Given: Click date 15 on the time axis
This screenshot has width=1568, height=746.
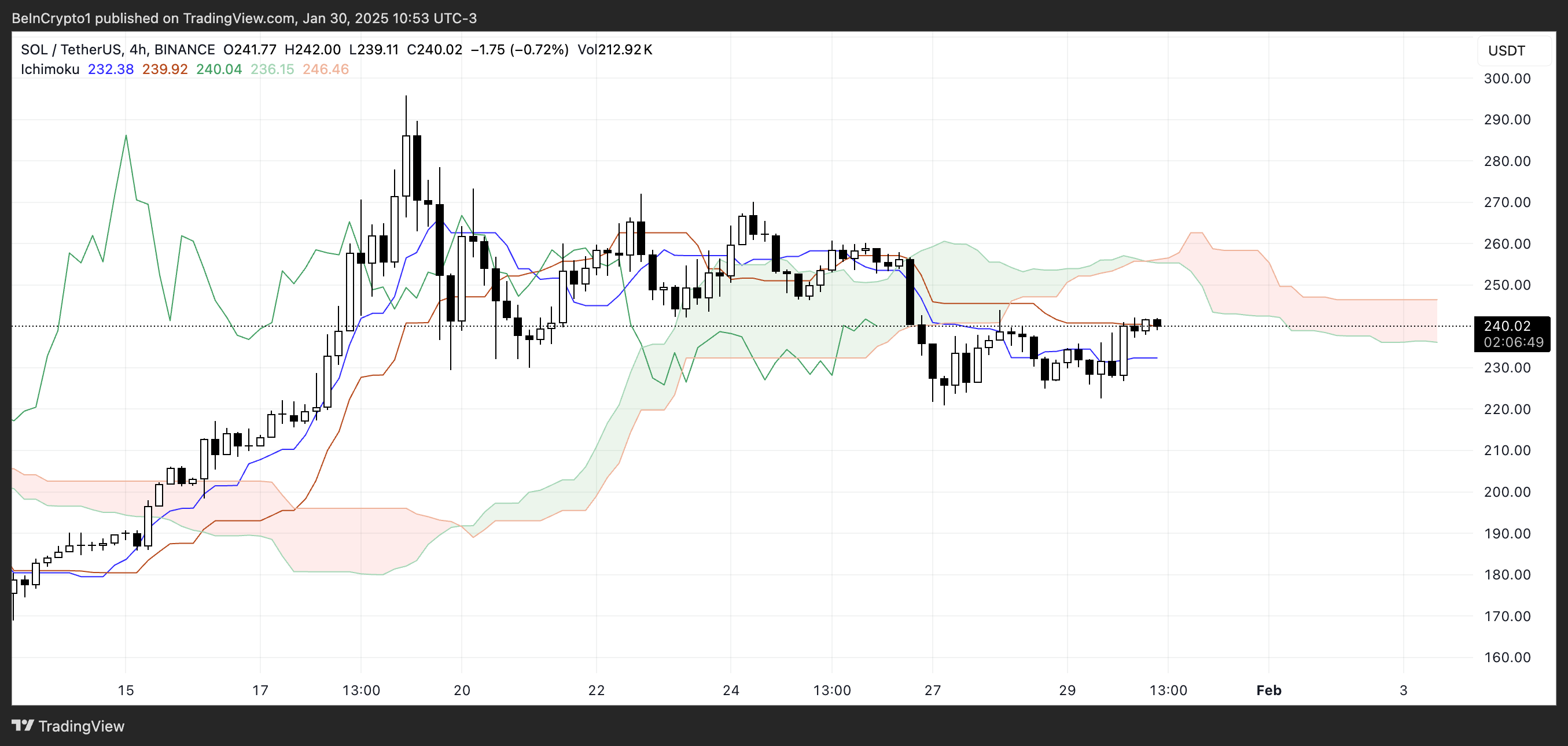Looking at the screenshot, I should click(126, 690).
